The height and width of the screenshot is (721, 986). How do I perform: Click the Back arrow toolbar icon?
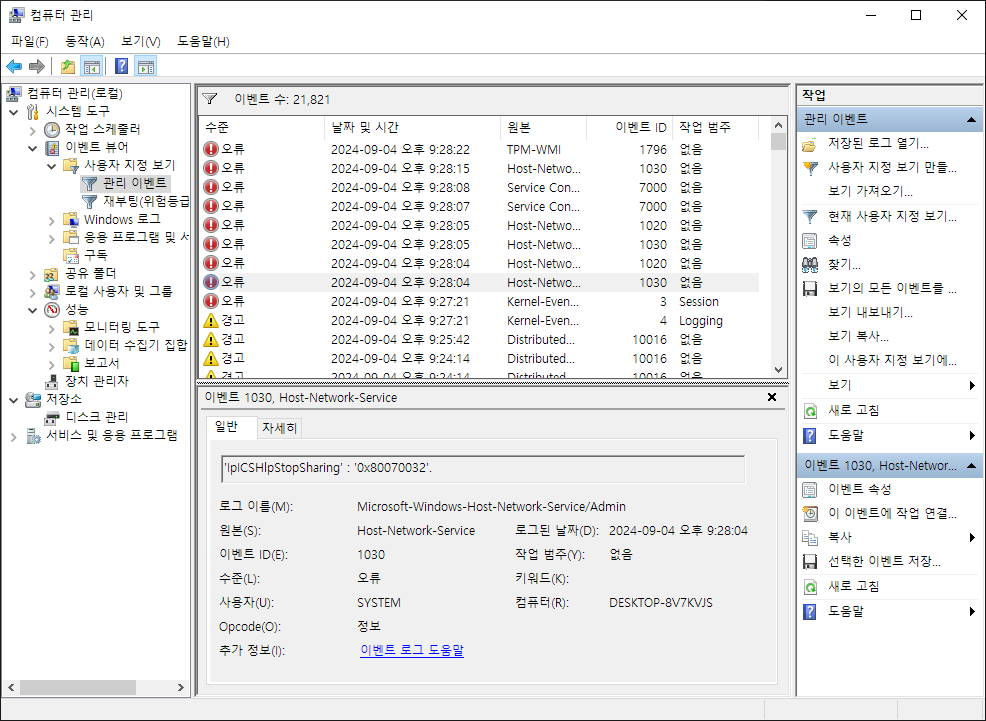tap(14, 66)
